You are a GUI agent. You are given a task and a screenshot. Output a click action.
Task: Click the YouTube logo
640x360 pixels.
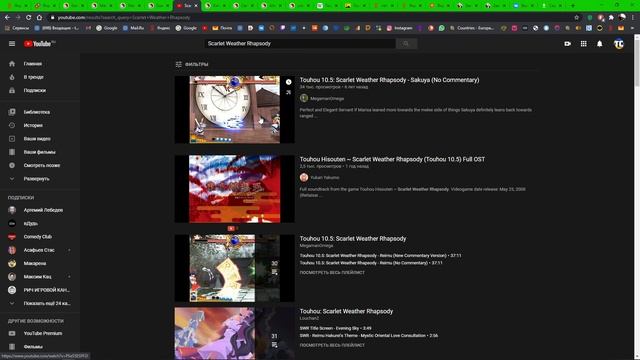(38, 44)
